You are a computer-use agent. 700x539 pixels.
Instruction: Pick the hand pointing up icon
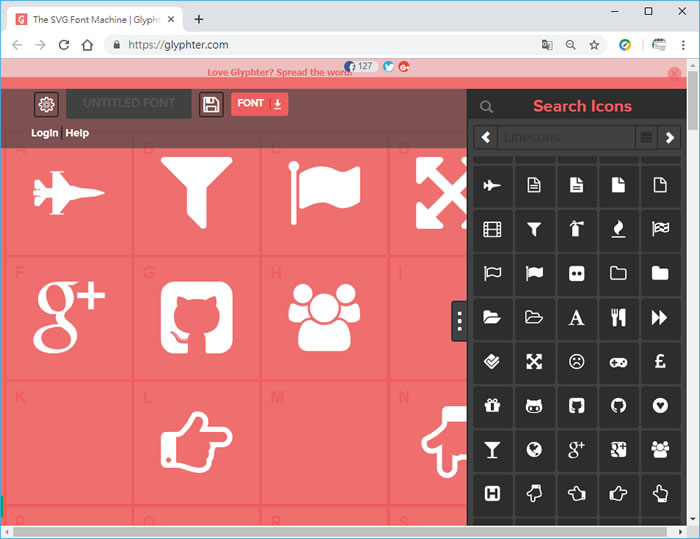click(660, 494)
